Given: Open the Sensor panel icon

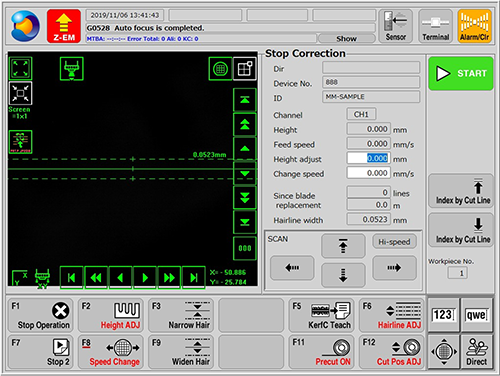Looking at the screenshot, I should pyautogui.click(x=396, y=26).
